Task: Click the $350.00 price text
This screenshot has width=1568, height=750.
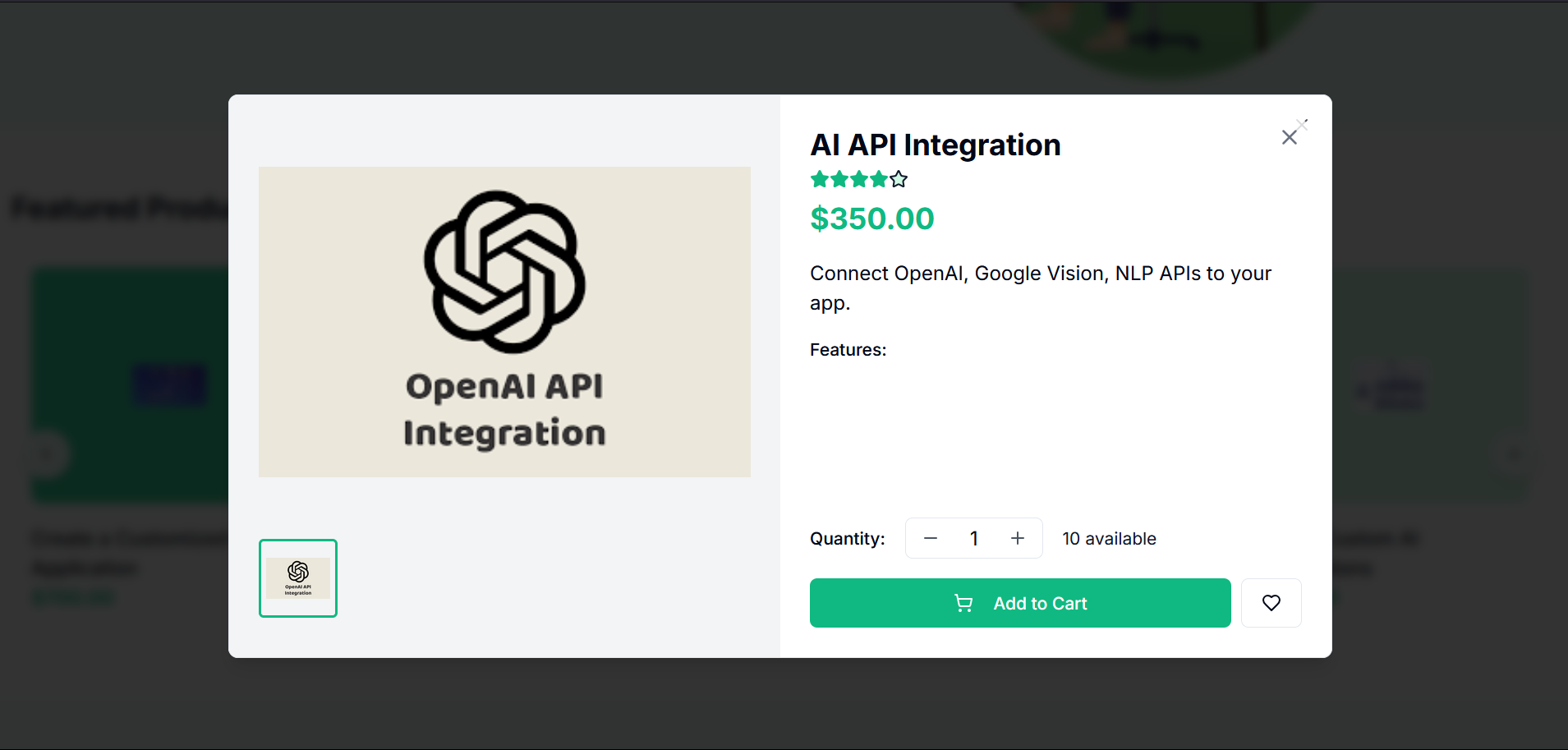Action: click(x=872, y=219)
